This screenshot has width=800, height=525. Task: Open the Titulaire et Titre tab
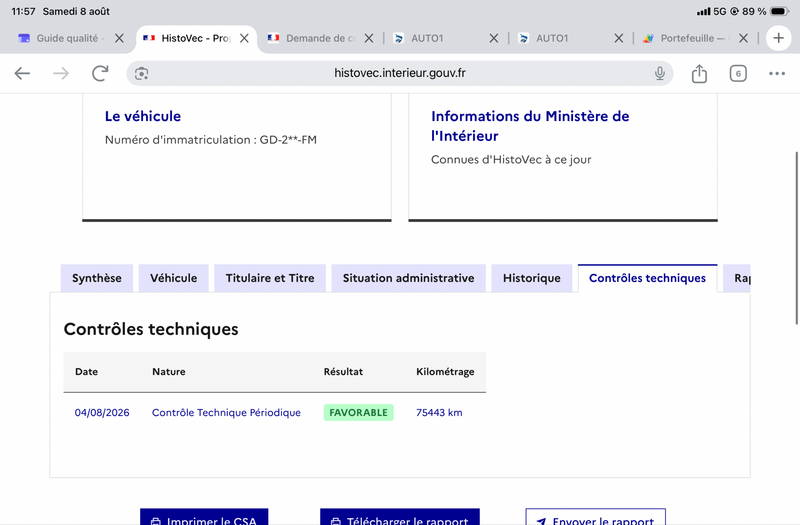pyautogui.click(x=270, y=278)
